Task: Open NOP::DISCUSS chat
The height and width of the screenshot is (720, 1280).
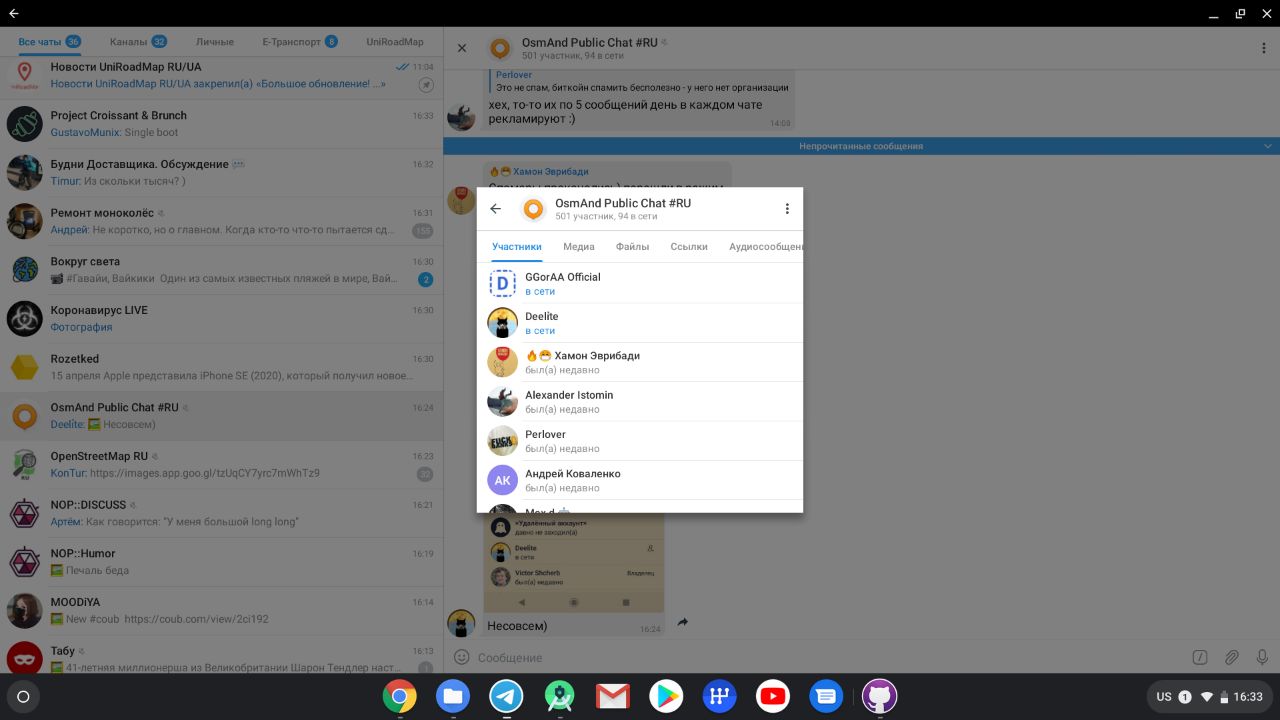Action: (221, 513)
